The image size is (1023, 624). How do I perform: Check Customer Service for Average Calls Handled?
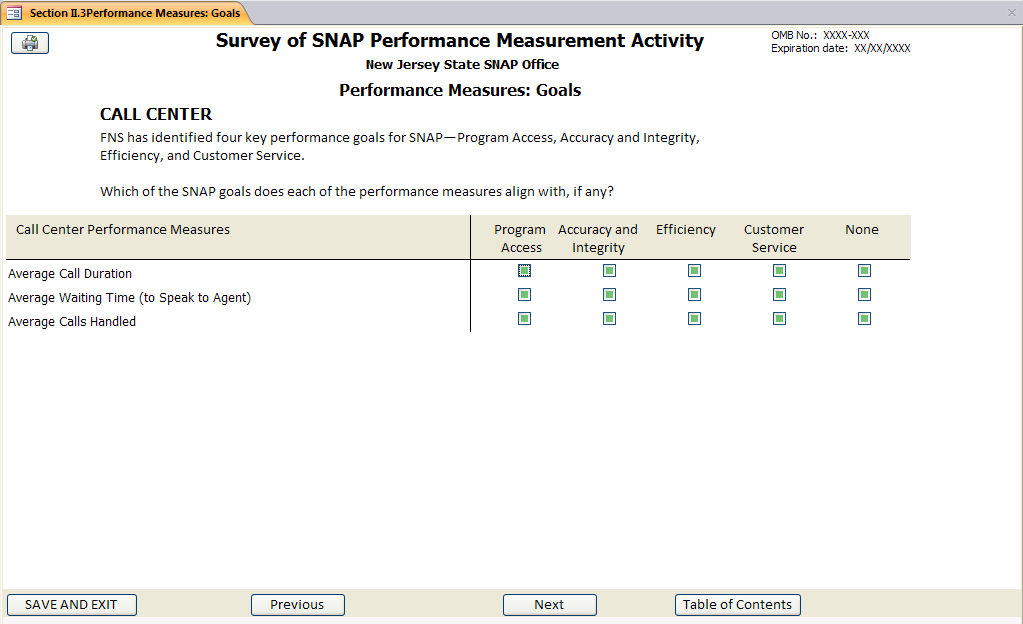(x=779, y=319)
